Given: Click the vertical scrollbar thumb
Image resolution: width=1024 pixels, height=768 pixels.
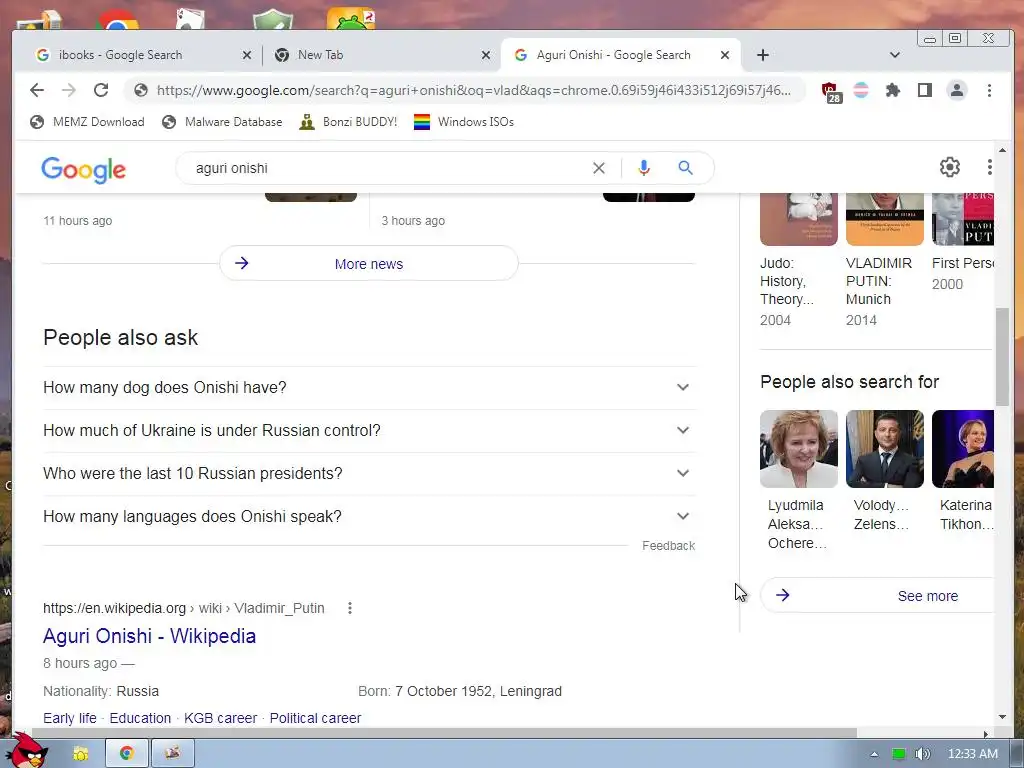Looking at the screenshot, I should coord(1002,357).
